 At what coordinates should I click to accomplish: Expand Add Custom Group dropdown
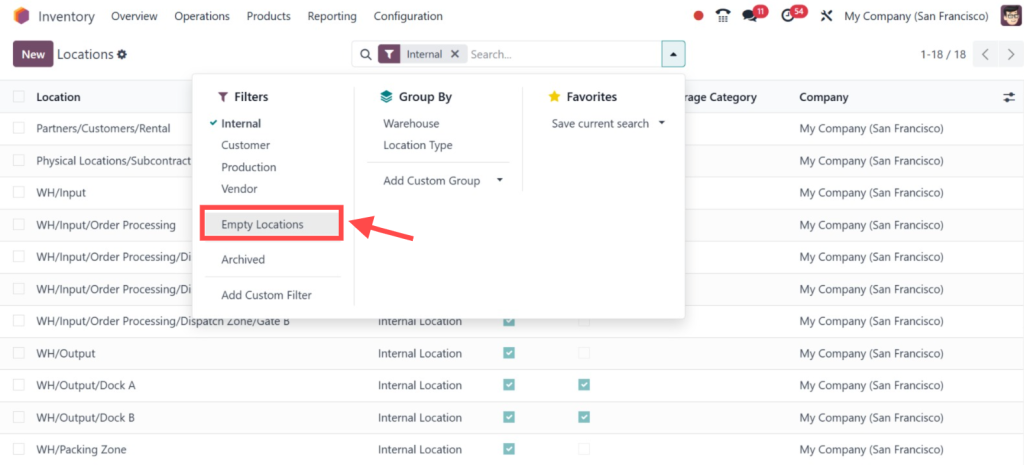pyautogui.click(x=443, y=181)
